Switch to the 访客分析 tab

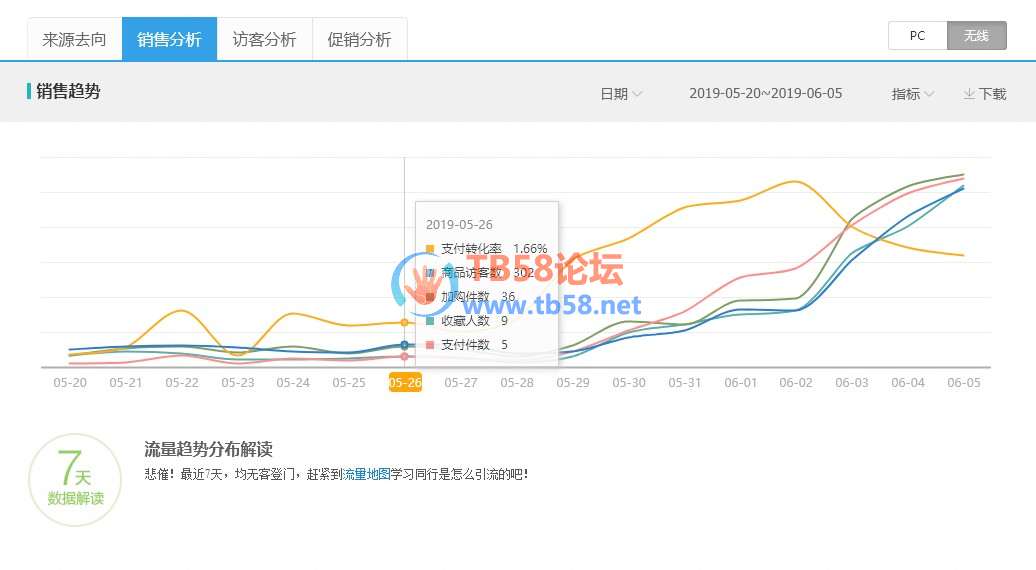coord(264,40)
